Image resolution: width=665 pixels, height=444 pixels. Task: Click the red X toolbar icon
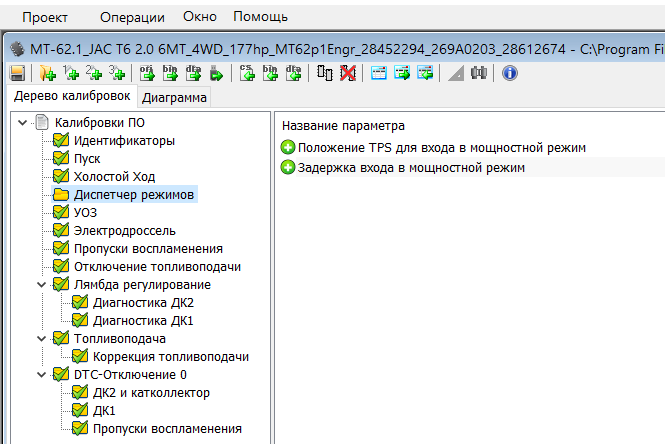347,73
